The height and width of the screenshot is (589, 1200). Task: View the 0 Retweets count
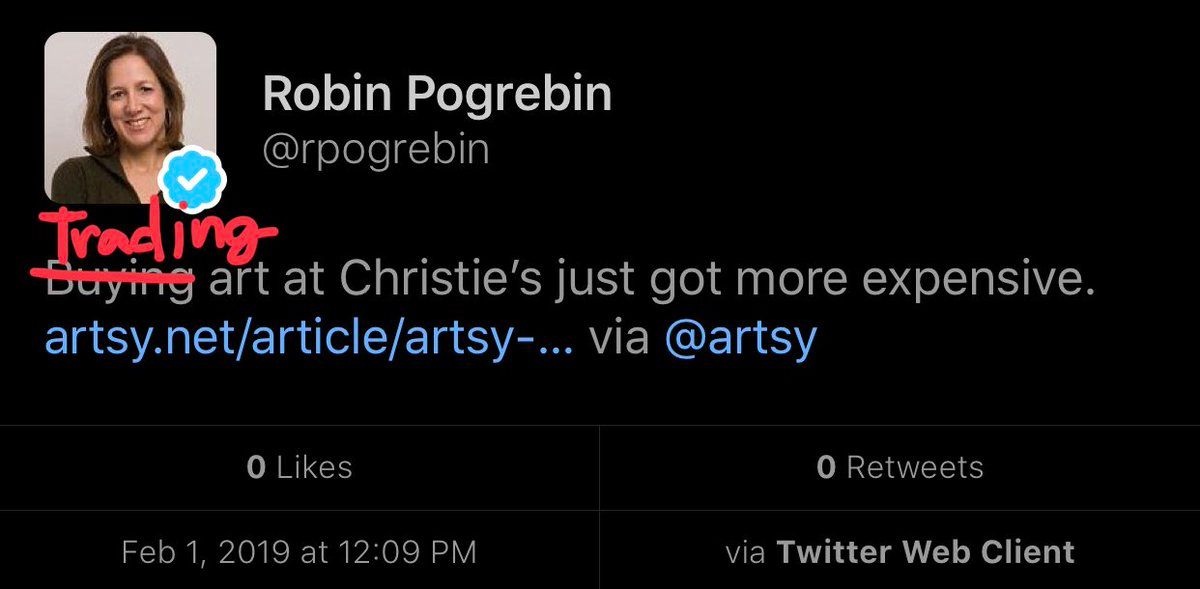pyautogui.click(x=899, y=467)
